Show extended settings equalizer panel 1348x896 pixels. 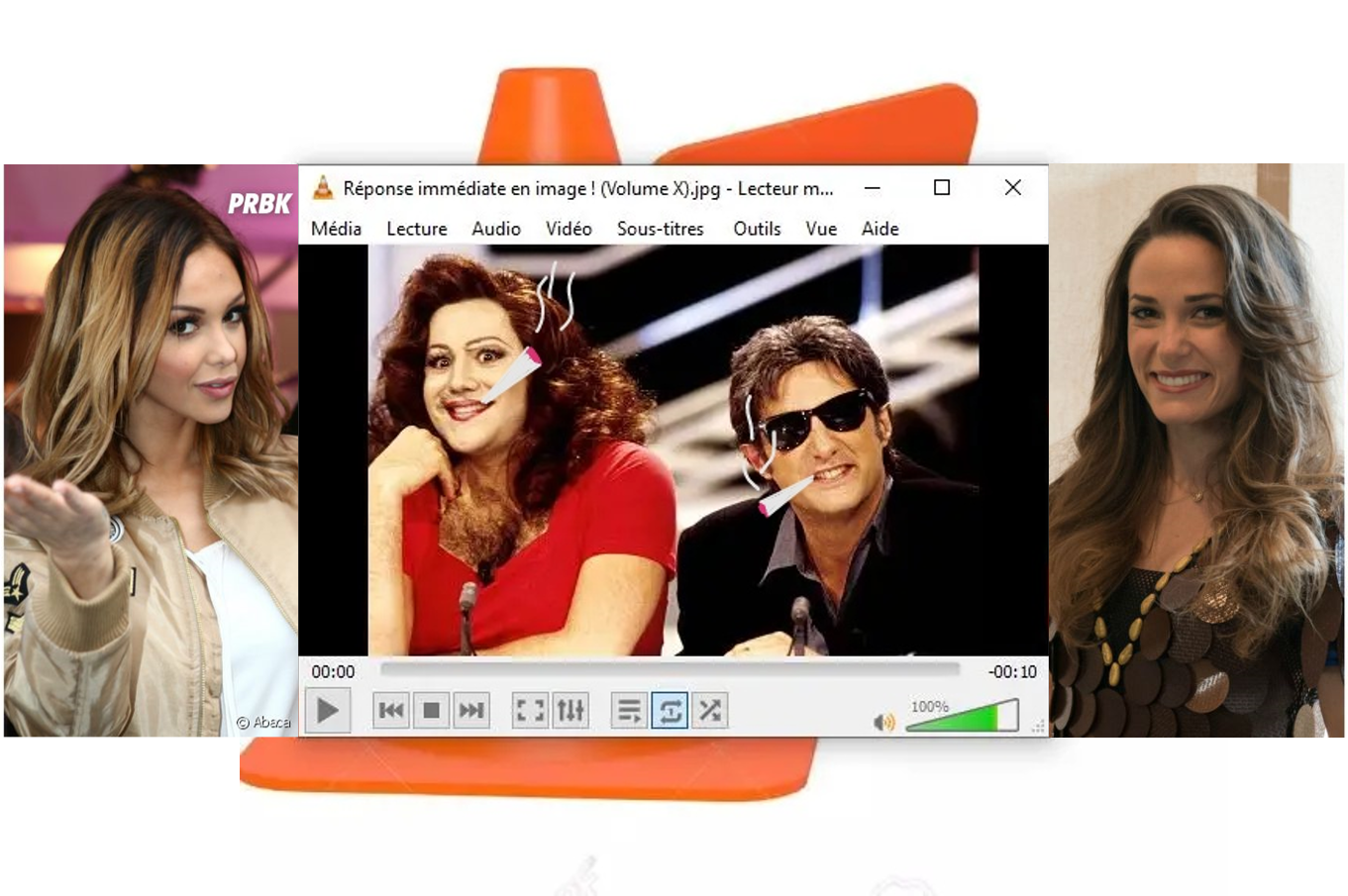[x=570, y=711]
